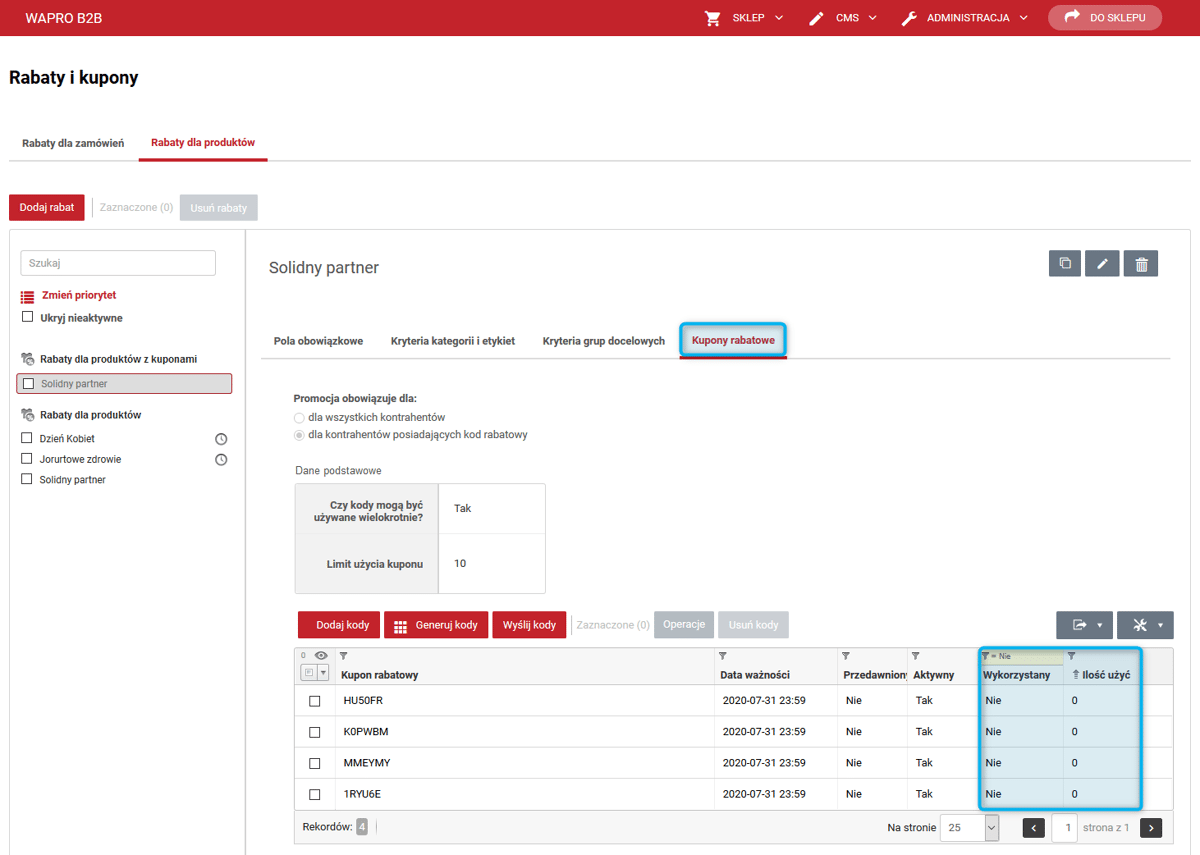Check the last Solidny partner checkbox under Rabaty dla produktów
Screen dimensions: 1200x855
coord(28,479)
